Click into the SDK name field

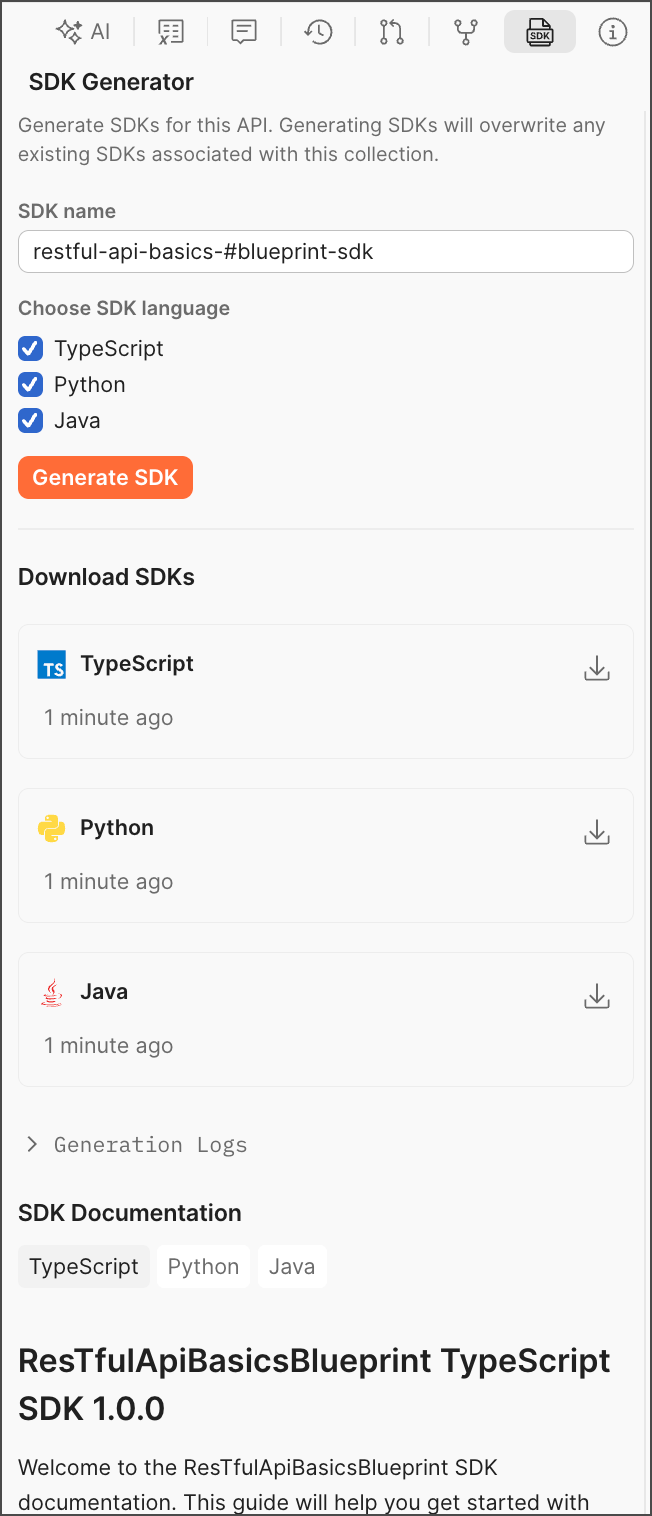[x=325, y=252]
